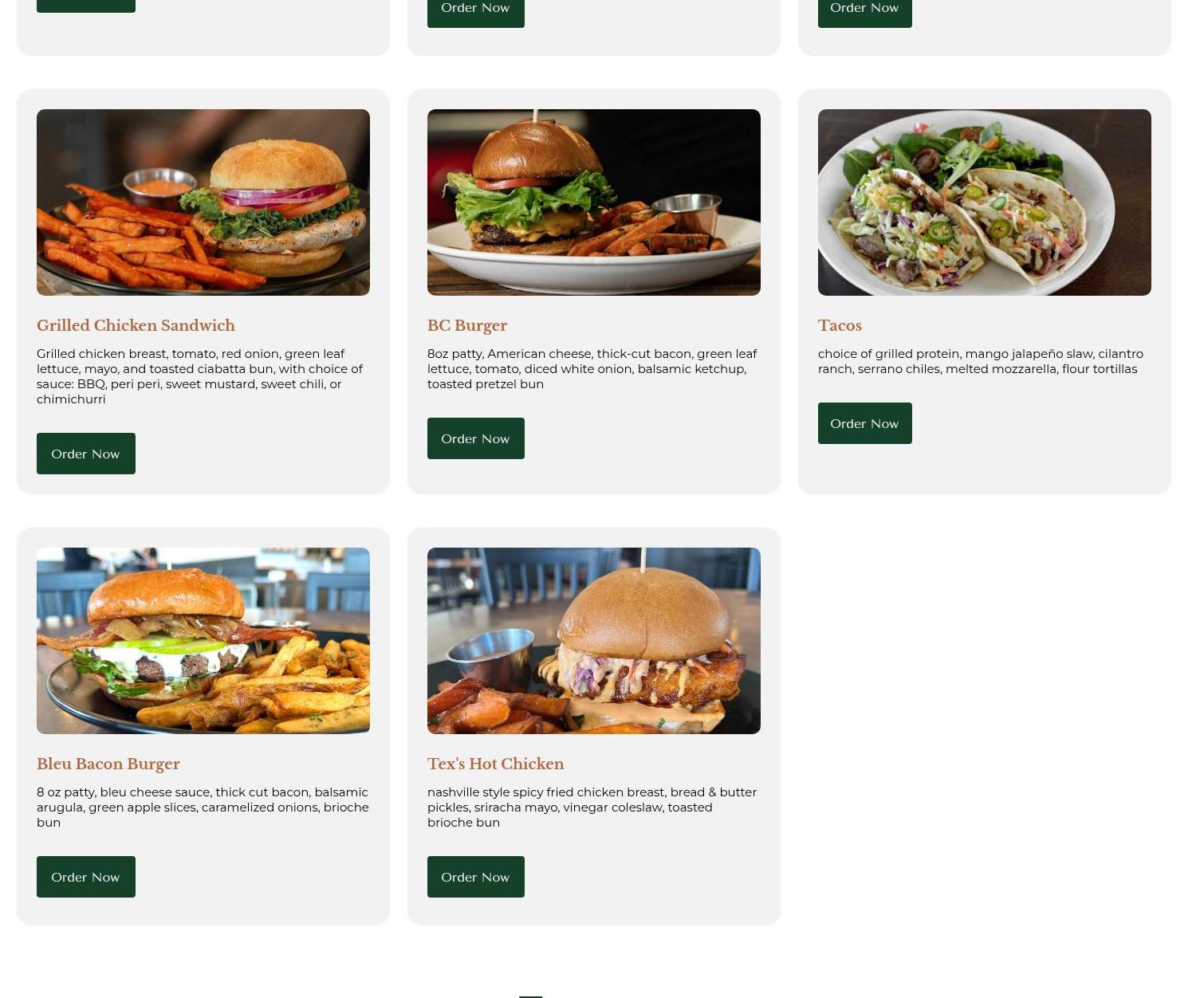The width and height of the screenshot is (1204, 998).
Task: Open the Bleu Bacon Burger photo
Action: point(203,641)
